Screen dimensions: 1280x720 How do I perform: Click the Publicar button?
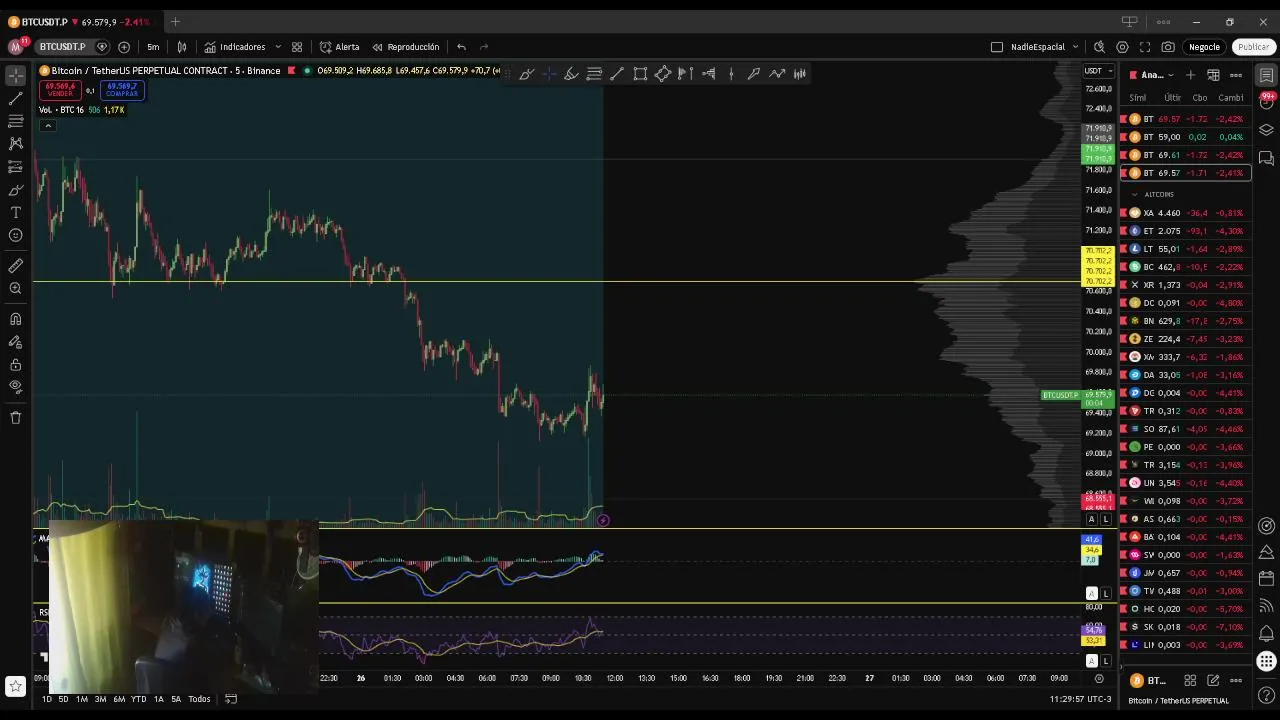coord(1253,47)
